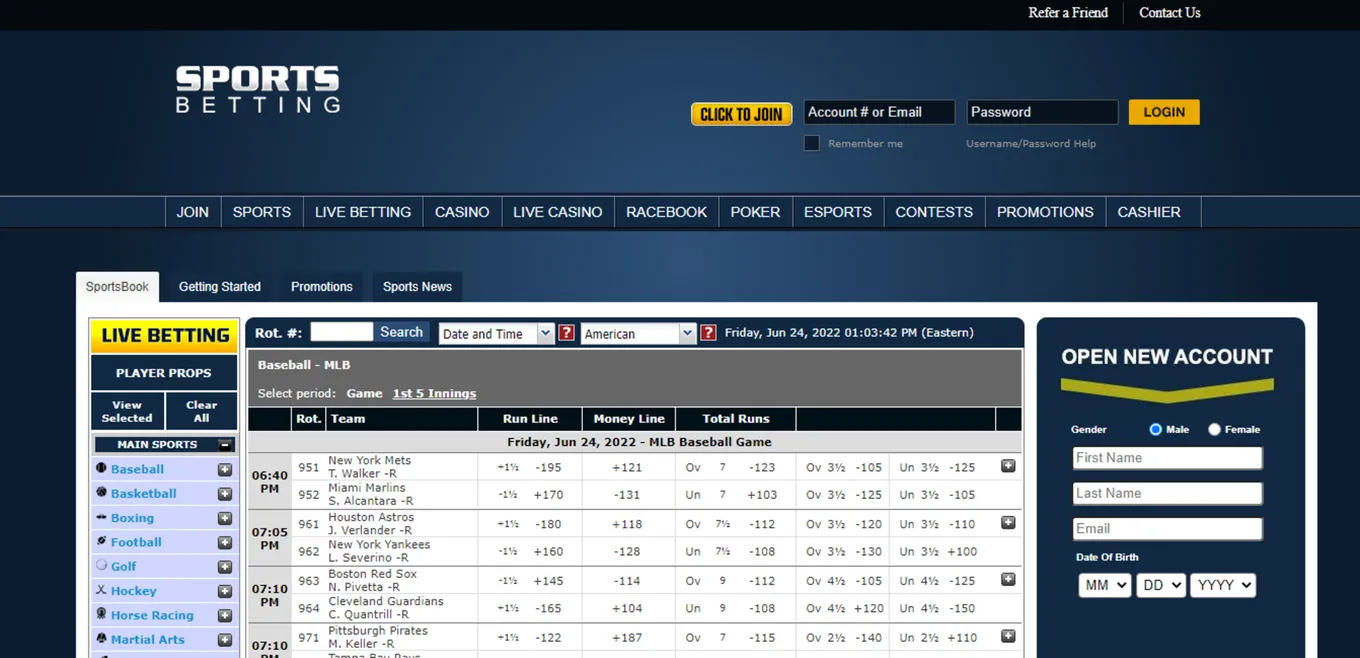Viewport: 1360px width, 658px height.
Task: Expand the Horse Racing category
Action: coord(225,616)
